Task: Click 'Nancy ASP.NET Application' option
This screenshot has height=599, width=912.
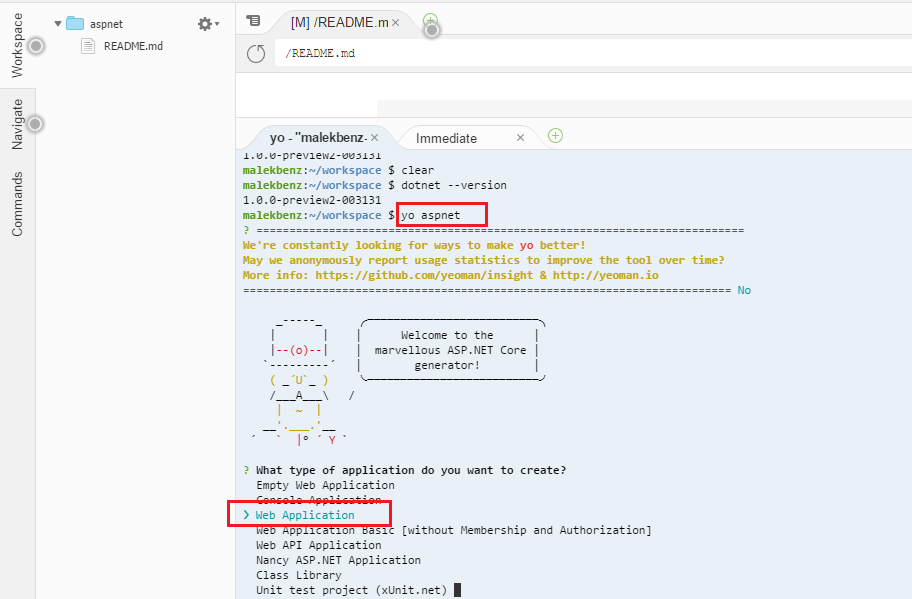Action: (339, 560)
